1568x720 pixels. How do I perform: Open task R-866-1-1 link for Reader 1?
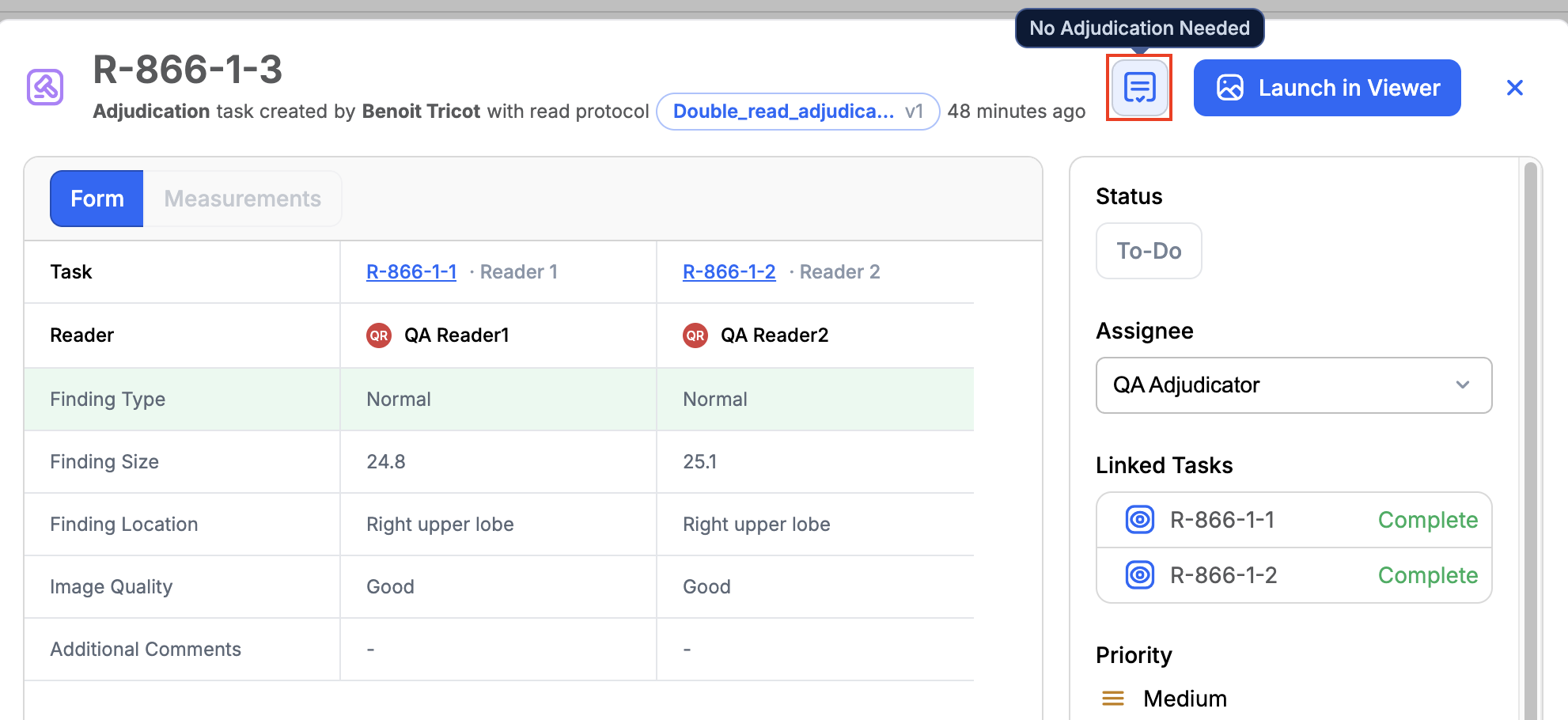point(411,272)
